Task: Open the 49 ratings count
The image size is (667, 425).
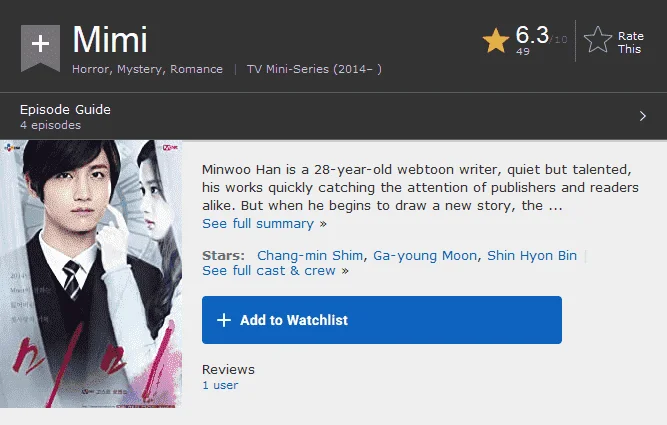Action: 523,51
